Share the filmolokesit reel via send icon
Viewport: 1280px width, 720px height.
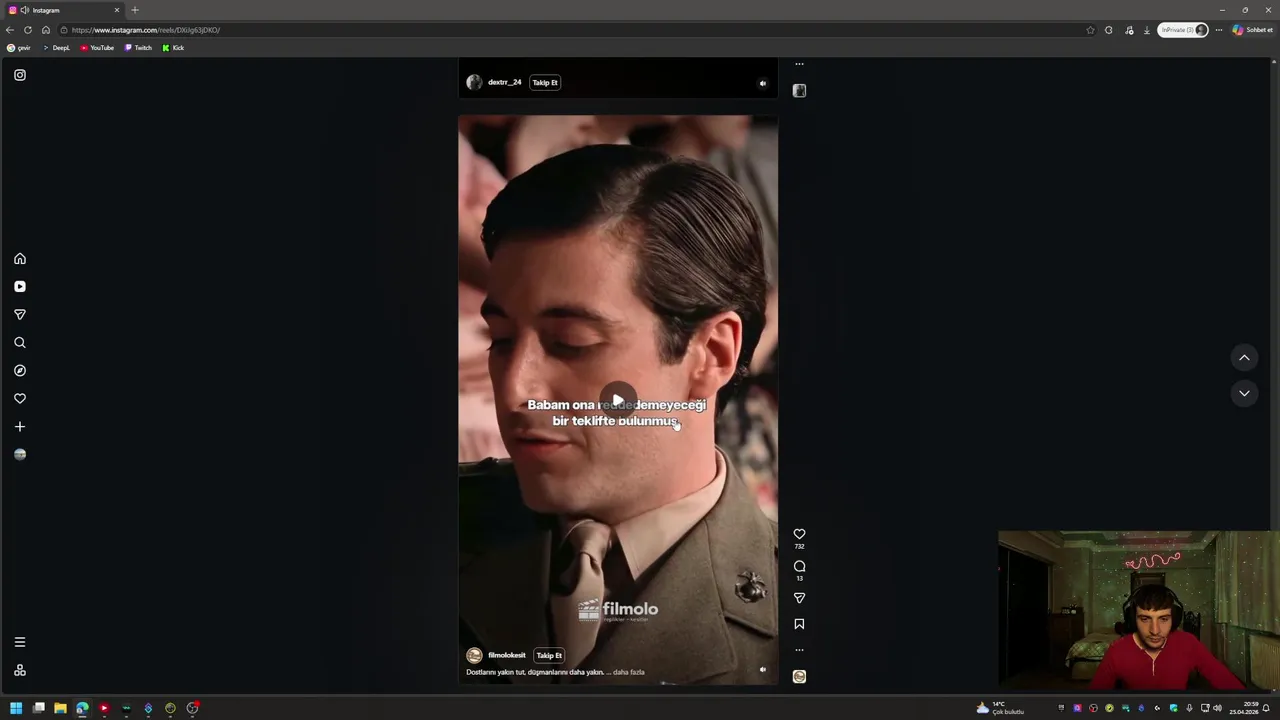coord(799,598)
